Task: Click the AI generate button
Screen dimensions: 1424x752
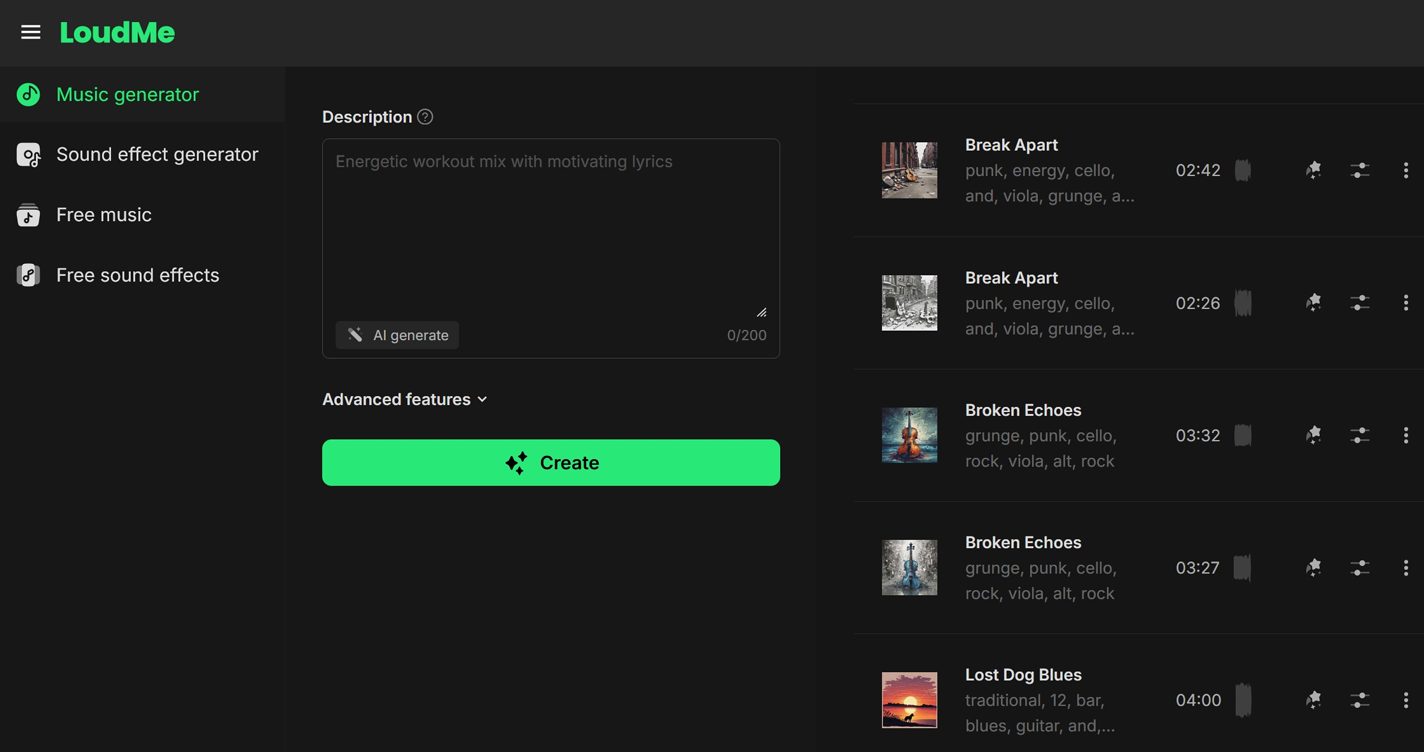Action: [x=398, y=335]
